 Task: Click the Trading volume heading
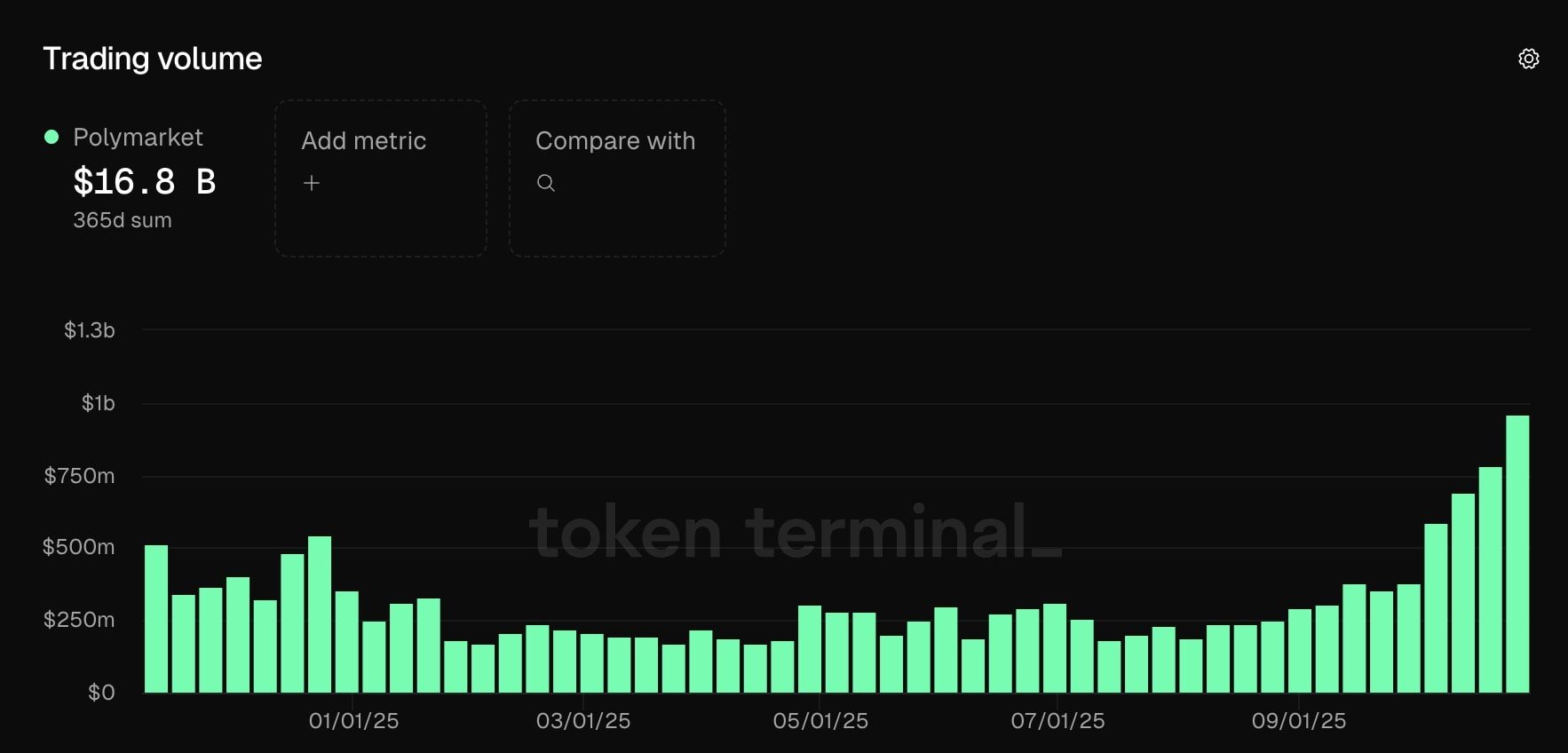tap(153, 59)
